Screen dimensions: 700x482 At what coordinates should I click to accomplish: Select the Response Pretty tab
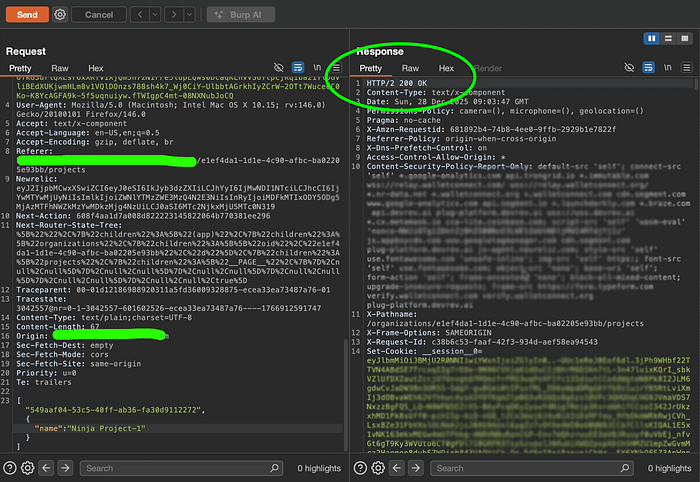click(x=371, y=68)
